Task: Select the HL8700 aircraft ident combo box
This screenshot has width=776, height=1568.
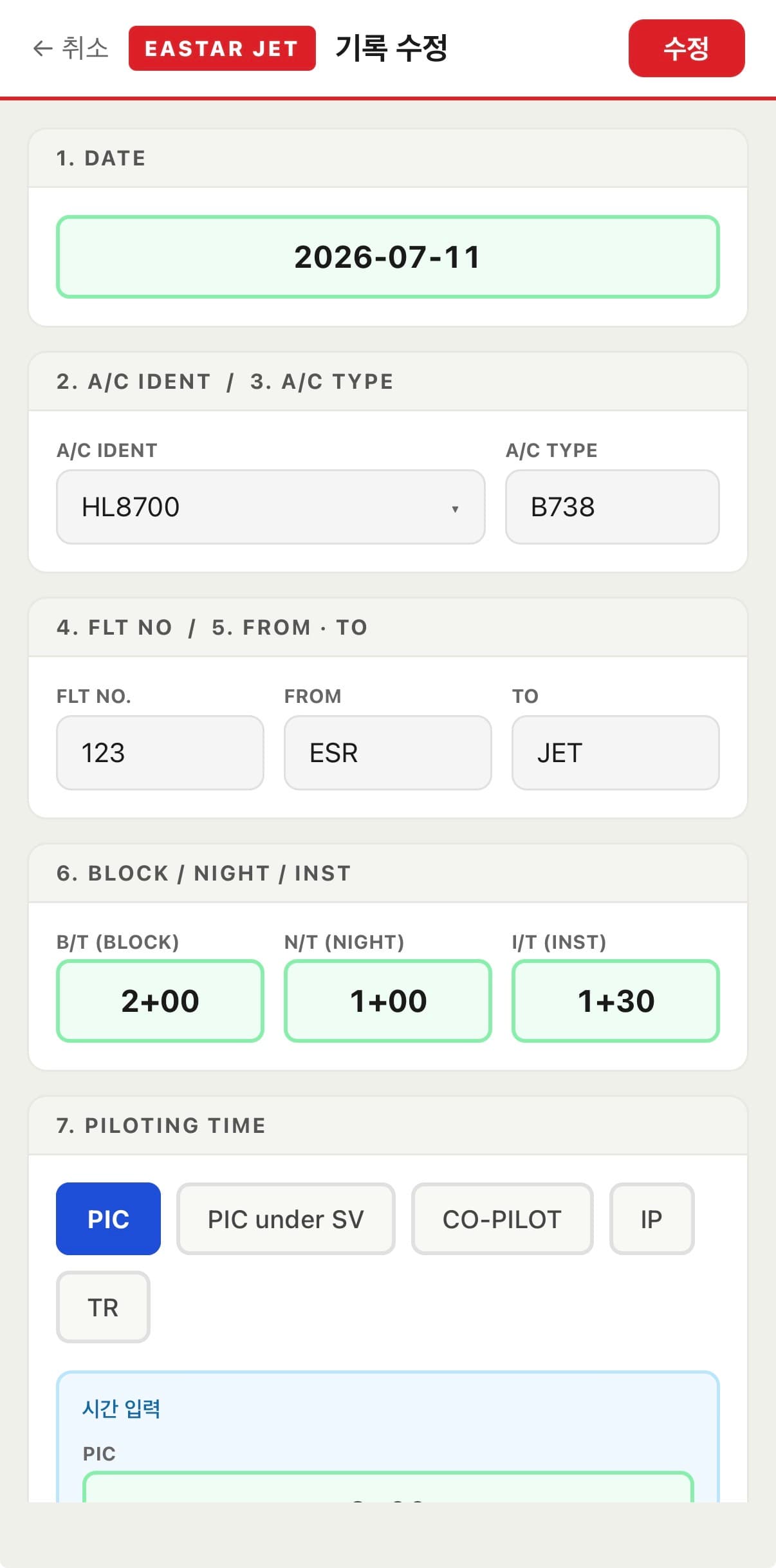Action: [x=271, y=507]
